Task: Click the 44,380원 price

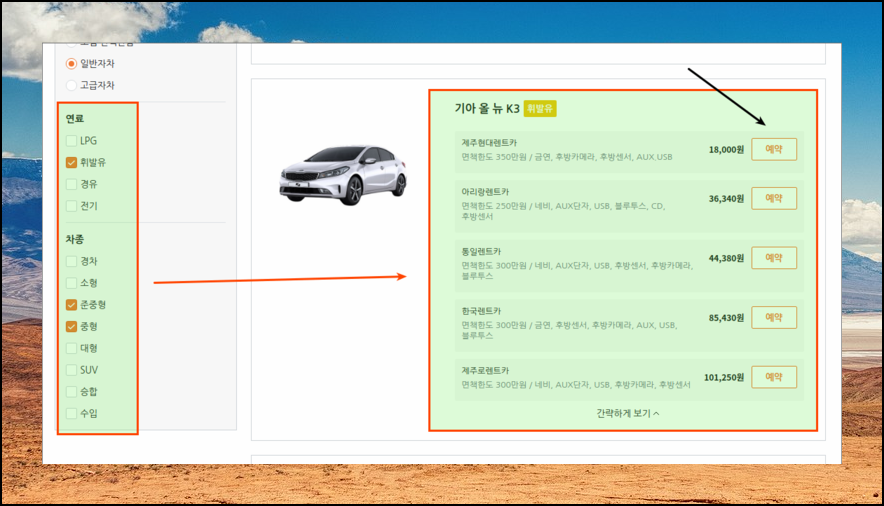Action: pyautogui.click(x=726, y=259)
